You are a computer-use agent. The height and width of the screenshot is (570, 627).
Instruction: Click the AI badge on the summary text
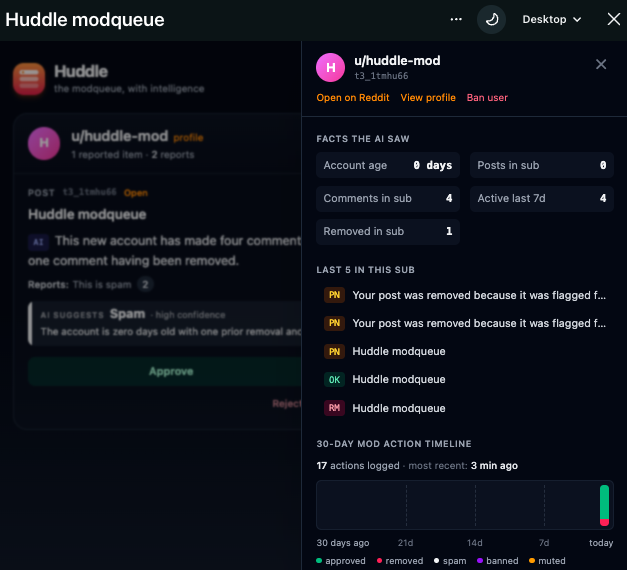[x=38, y=242]
